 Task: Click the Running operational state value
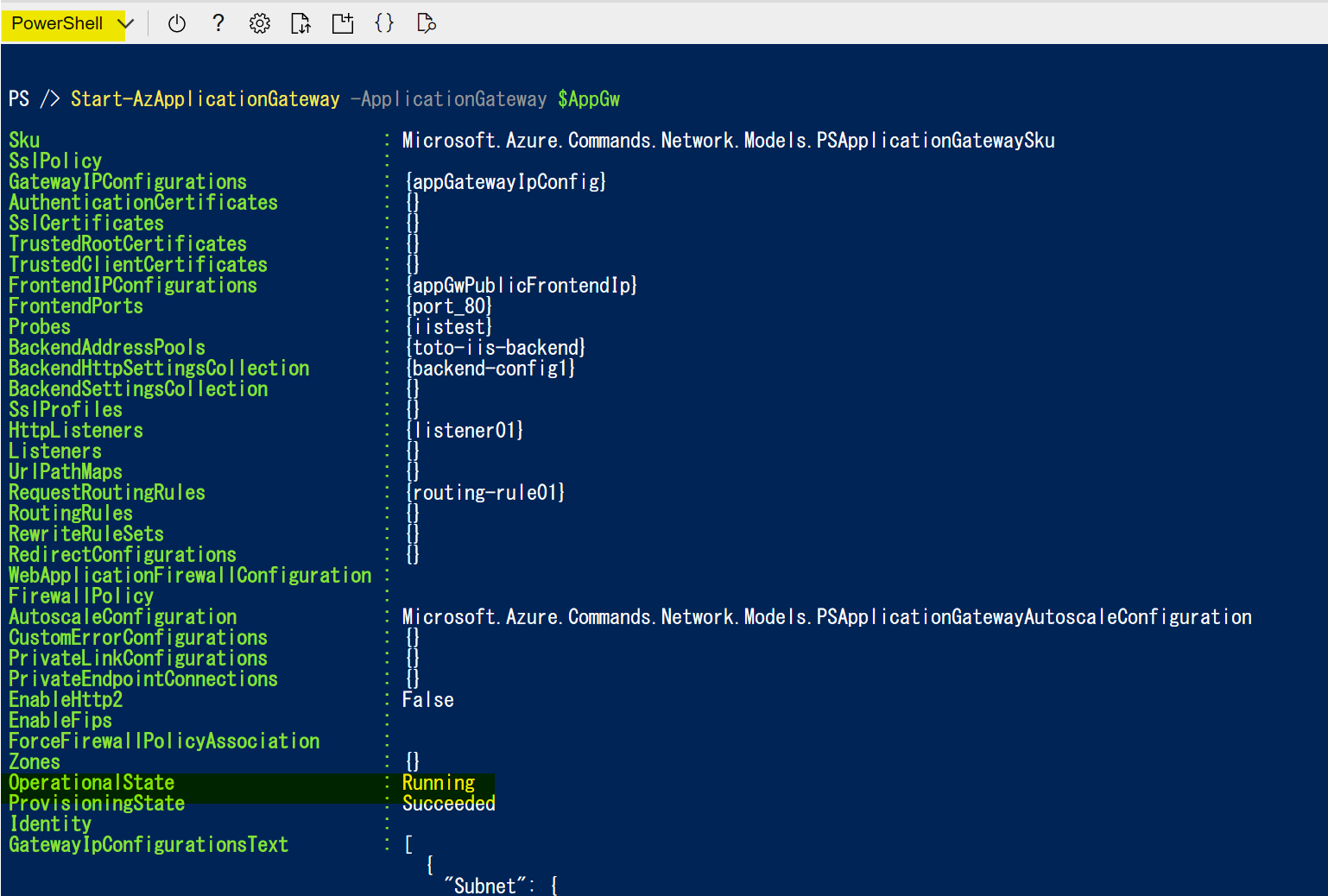(439, 783)
